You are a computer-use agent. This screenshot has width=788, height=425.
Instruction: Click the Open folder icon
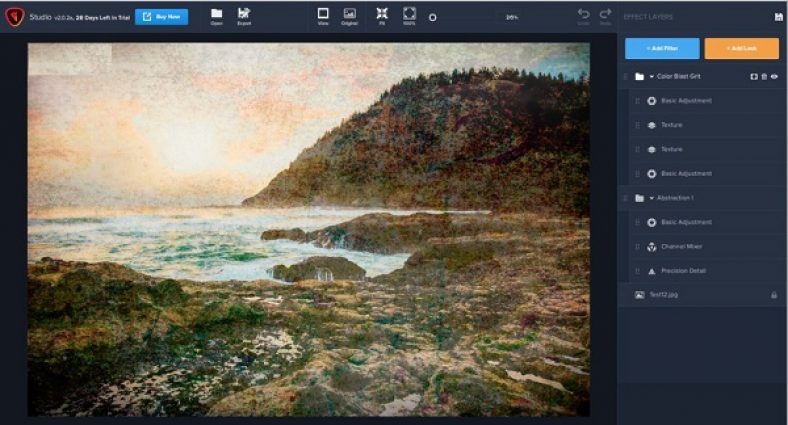(216, 14)
